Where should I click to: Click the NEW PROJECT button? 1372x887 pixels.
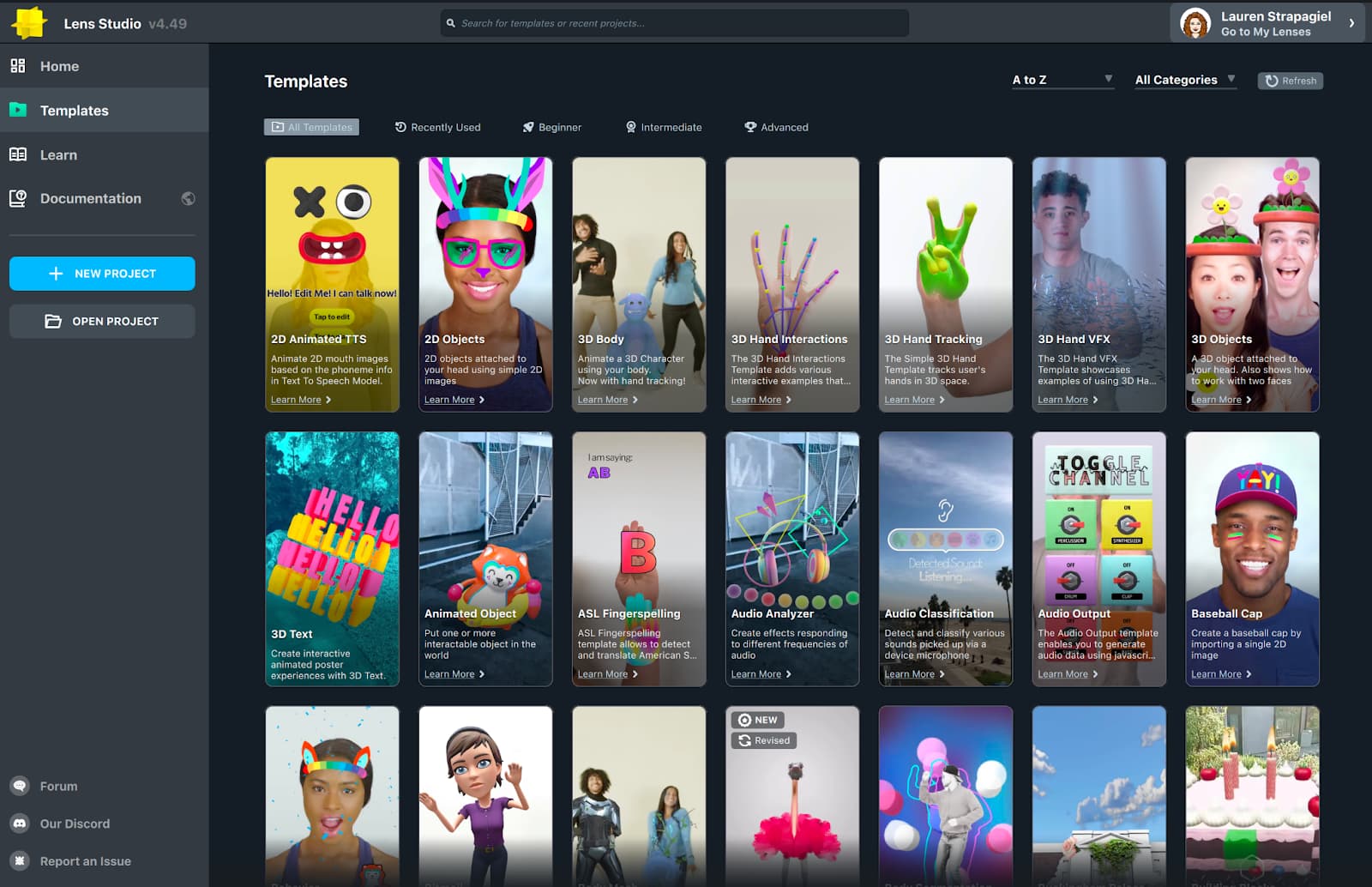(x=102, y=274)
